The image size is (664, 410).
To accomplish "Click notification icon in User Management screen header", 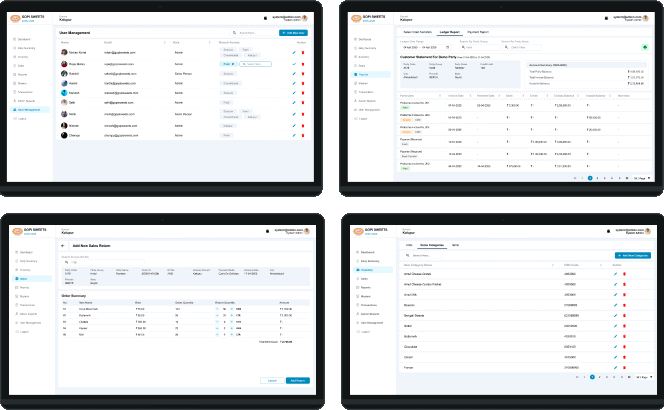I will point(266,18).
